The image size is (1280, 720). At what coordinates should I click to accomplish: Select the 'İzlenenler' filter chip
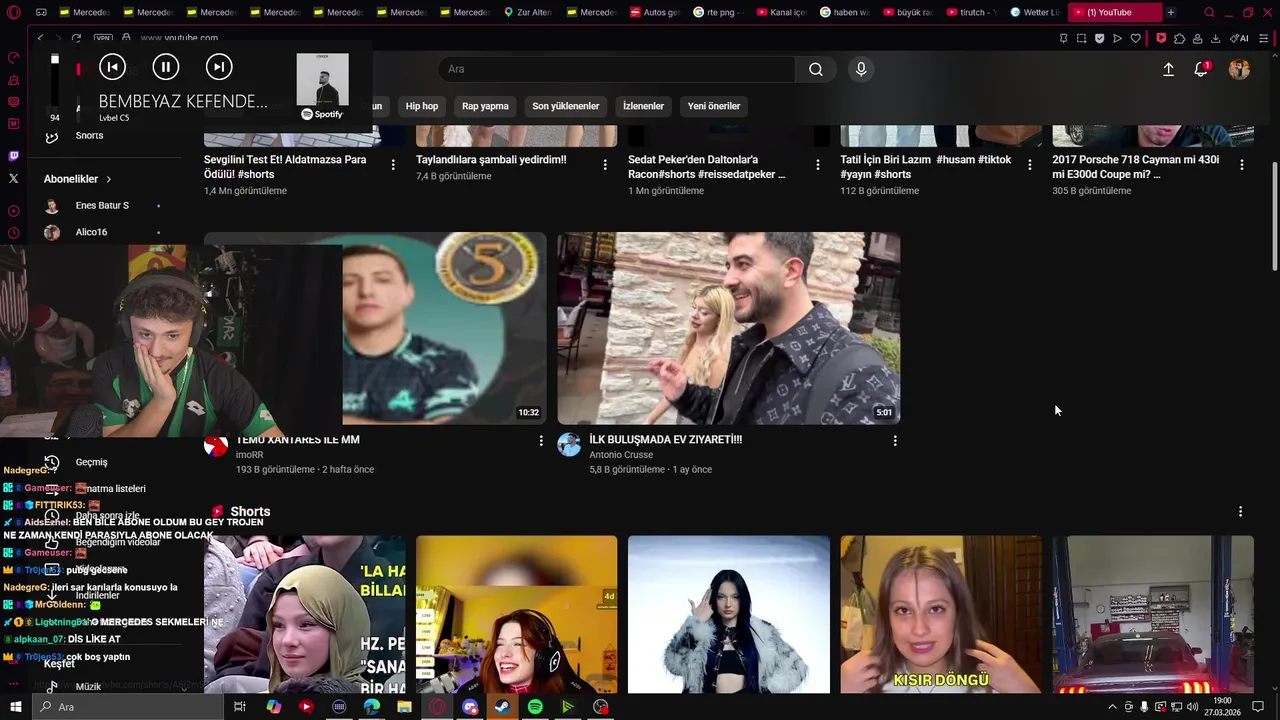coord(643,106)
